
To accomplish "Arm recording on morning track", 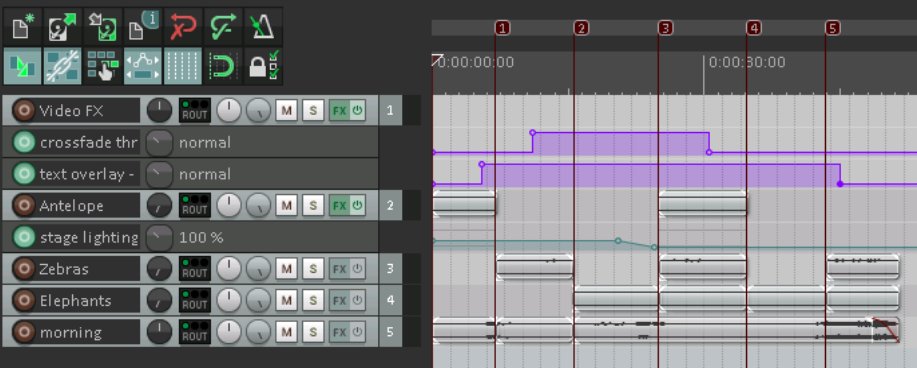I will click(24, 332).
